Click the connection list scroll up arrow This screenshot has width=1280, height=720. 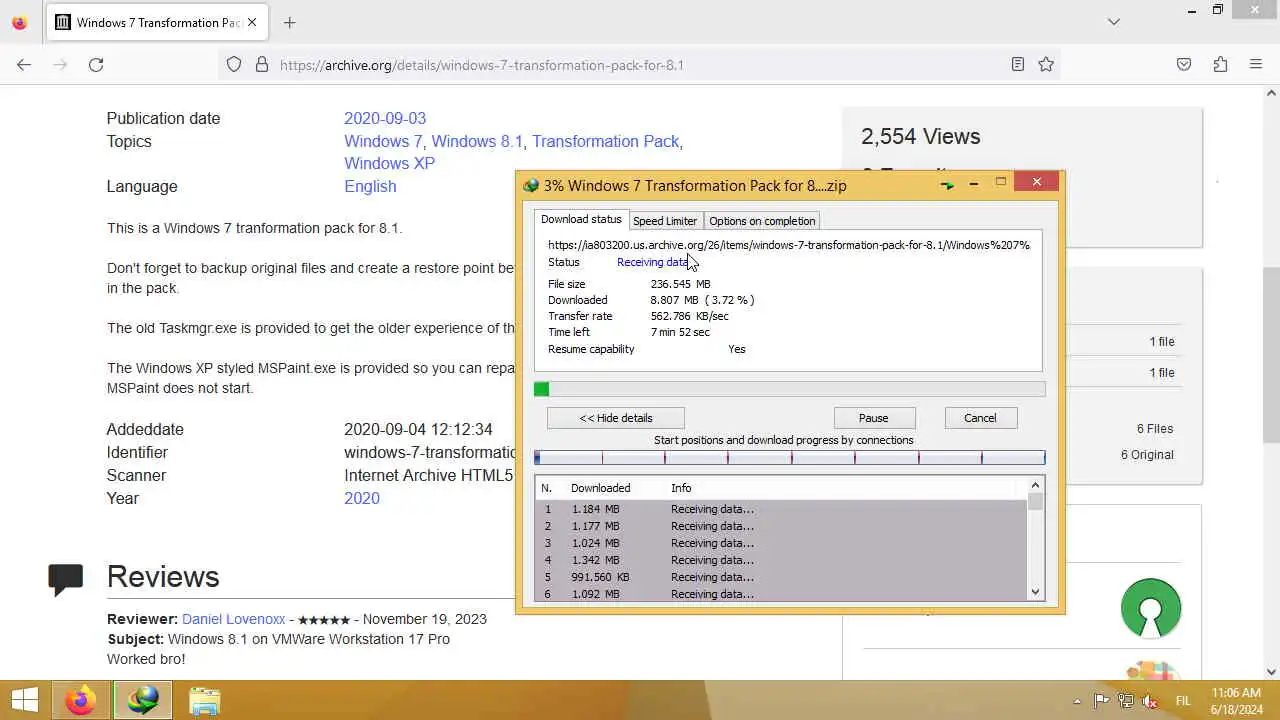click(x=1035, y=486)
